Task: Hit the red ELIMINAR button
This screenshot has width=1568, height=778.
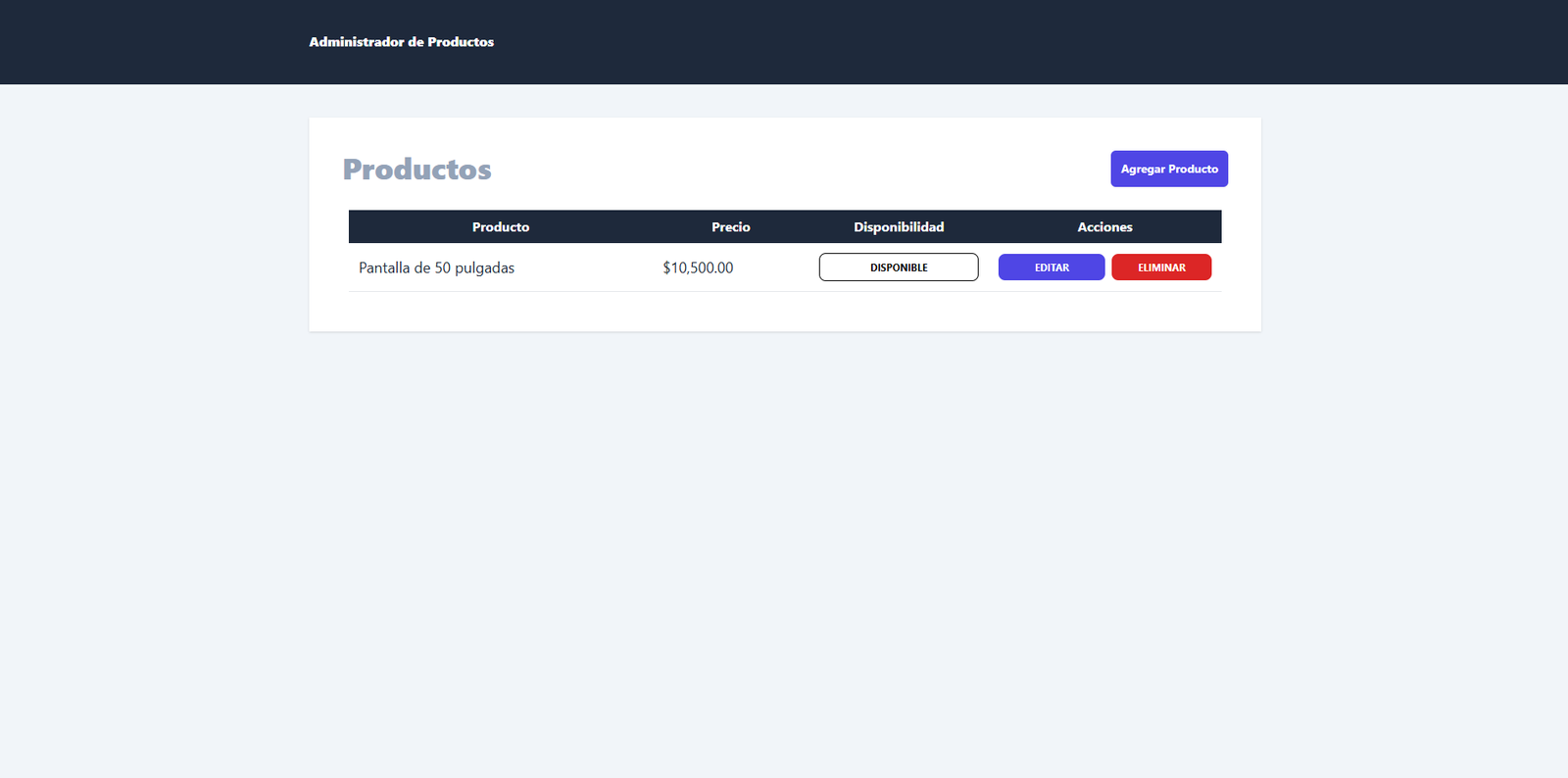Action: pos(1160,267)
